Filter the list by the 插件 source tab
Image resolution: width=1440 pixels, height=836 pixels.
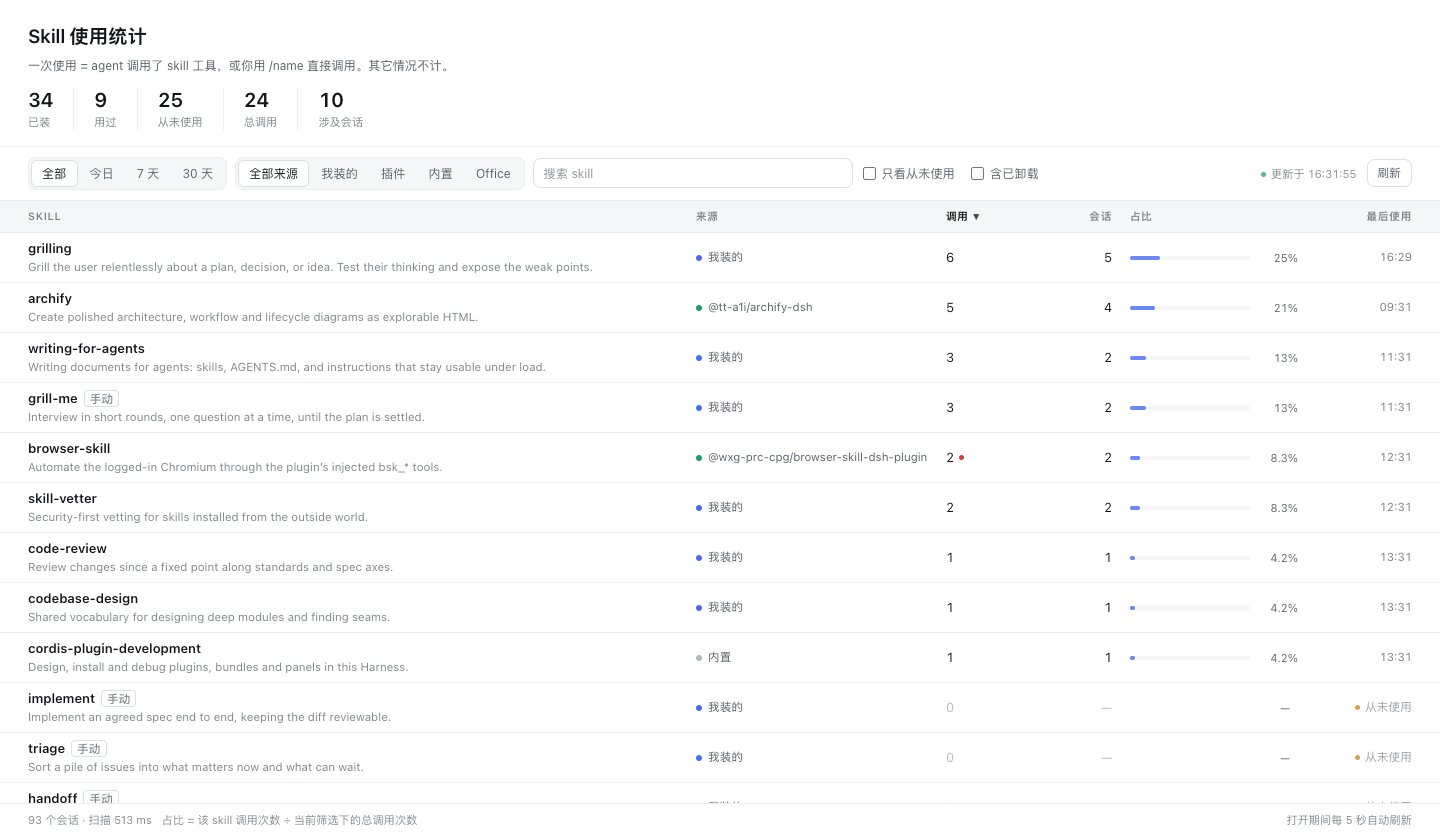coord(393,173)
